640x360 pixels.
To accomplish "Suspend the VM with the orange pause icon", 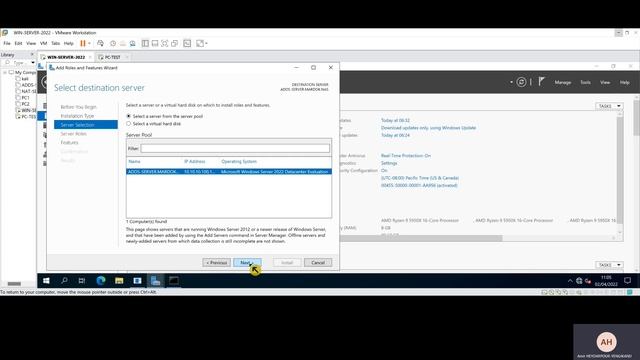I will (83, 43).
